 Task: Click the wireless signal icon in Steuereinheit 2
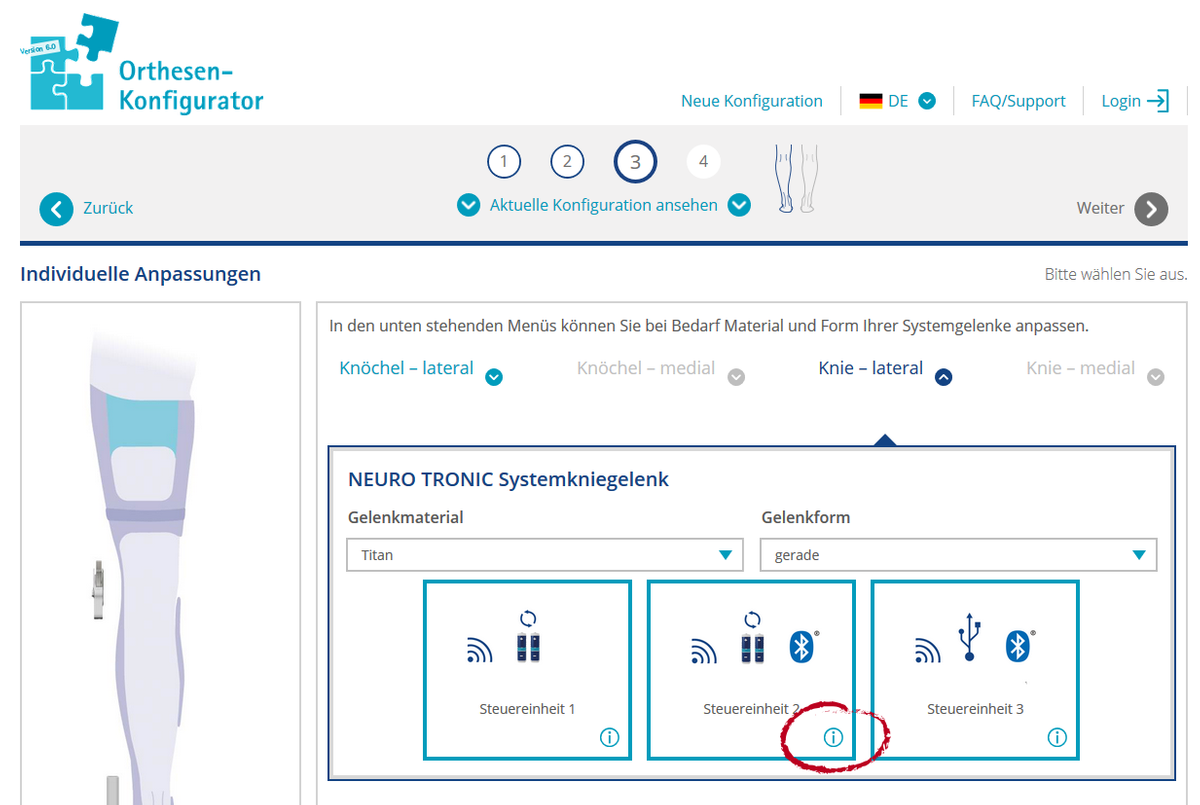click(704, 652)
